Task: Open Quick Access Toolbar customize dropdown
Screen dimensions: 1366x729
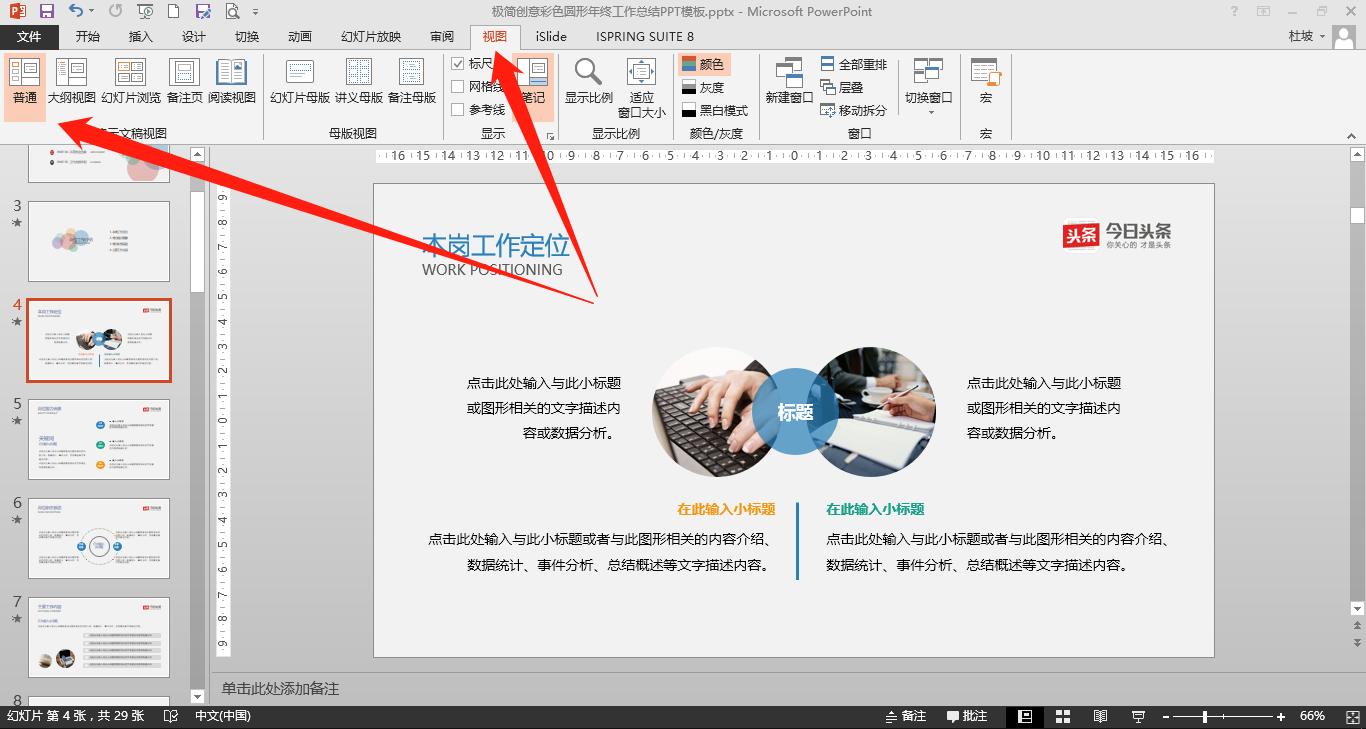Action: tap(255, 12)
